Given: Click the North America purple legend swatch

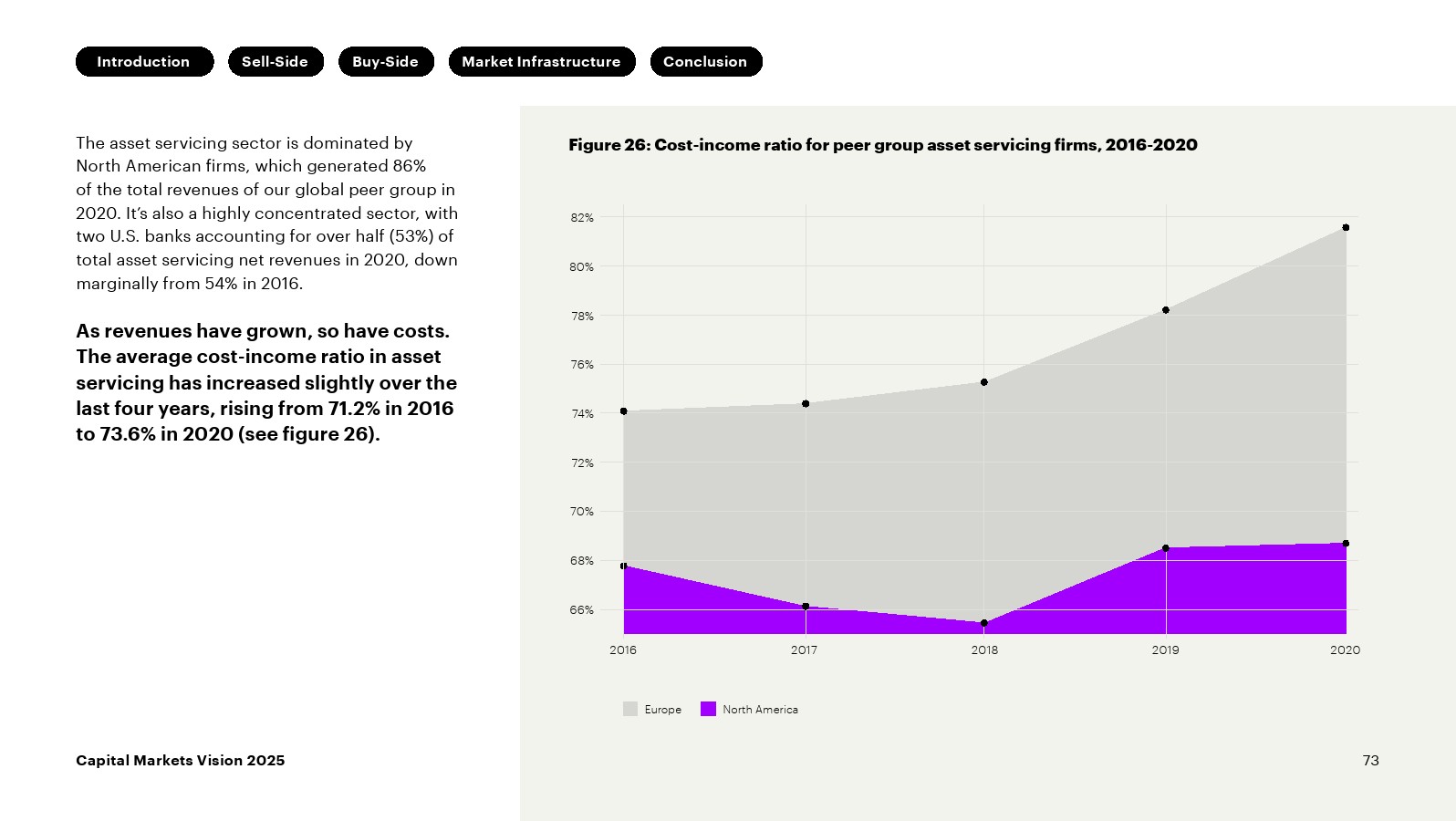Looking at the screenshot, I should (708, 709).
